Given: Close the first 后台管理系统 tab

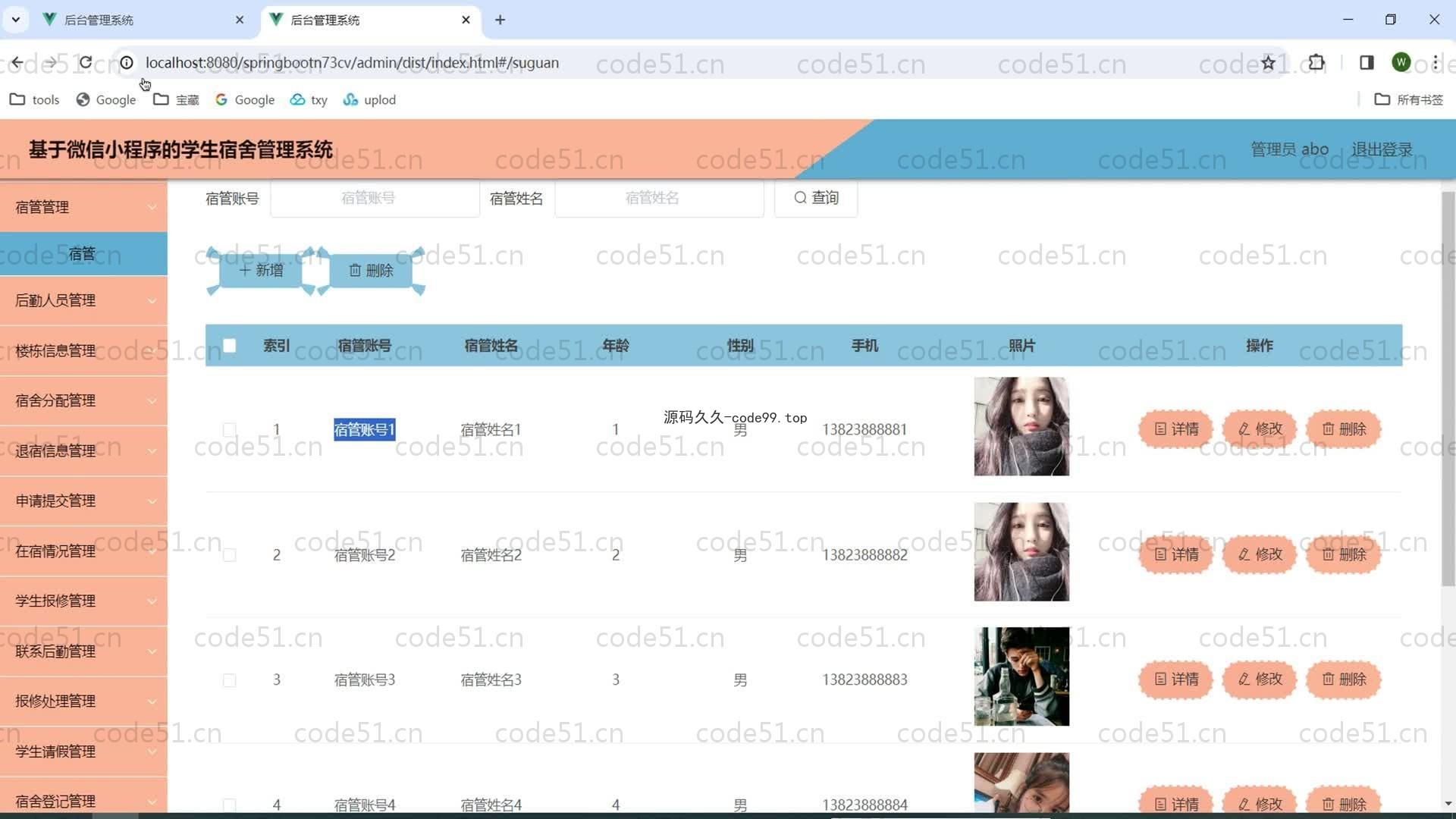Looking at the screenshot, I should tap(240, 20).
